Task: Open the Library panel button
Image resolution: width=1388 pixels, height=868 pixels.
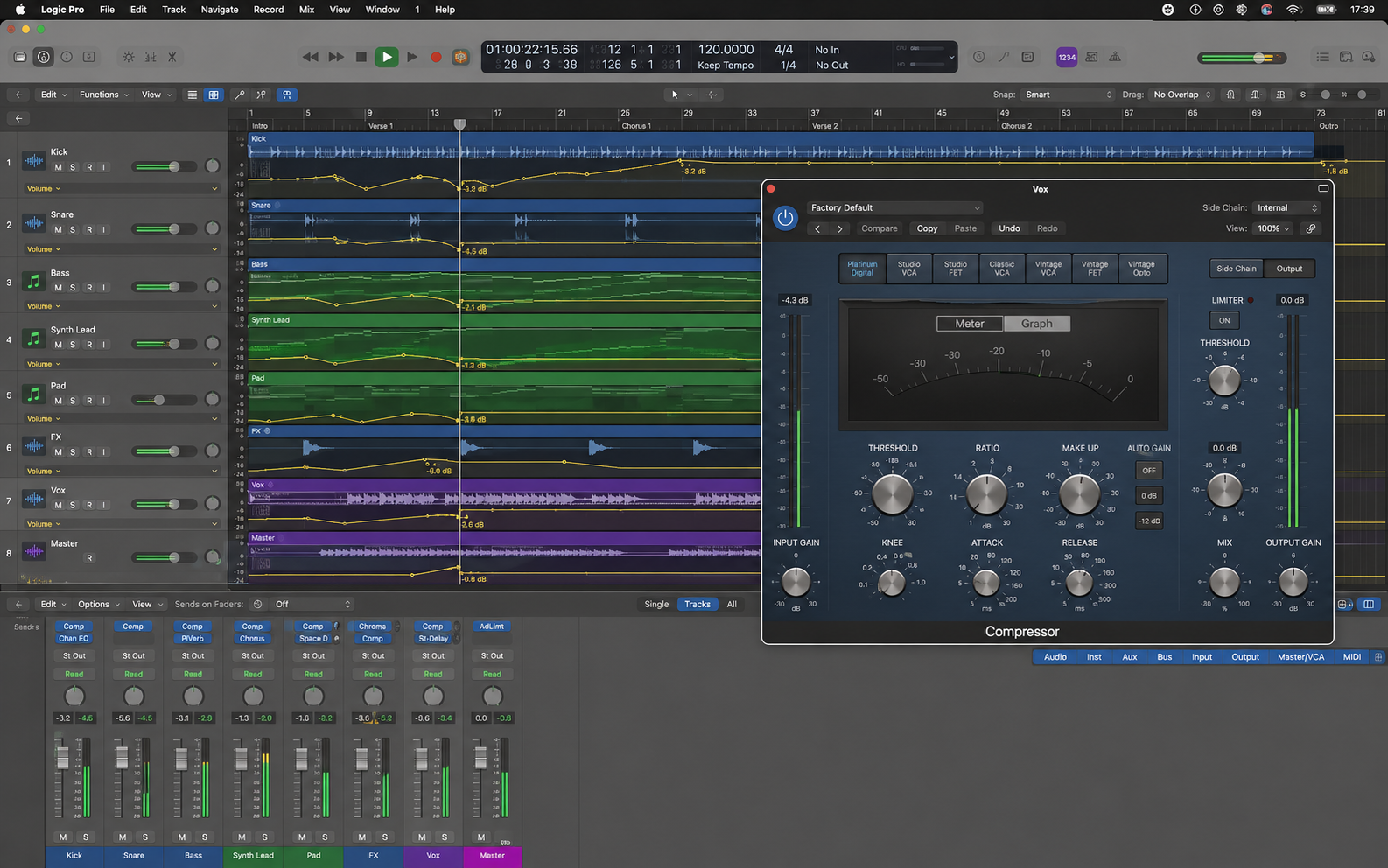Action: pyautogui.click(x=20, y=57)
